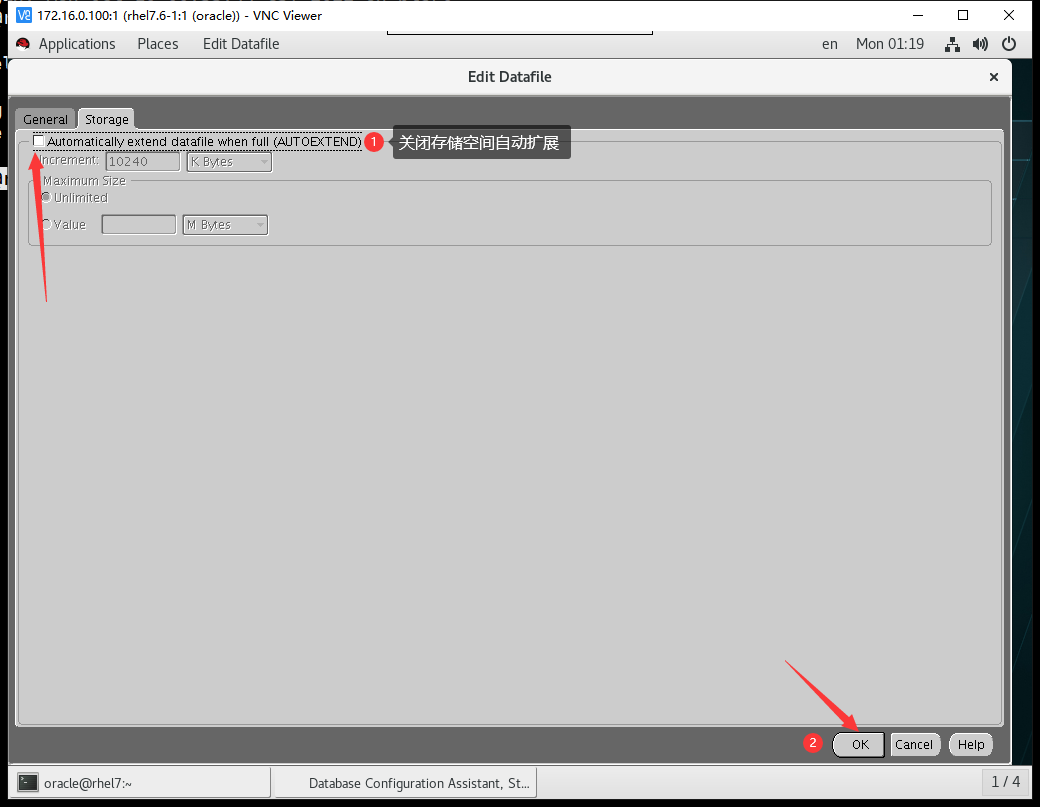
Task: Click the Red Hat Applications logo icon
Action: point(23,44)
